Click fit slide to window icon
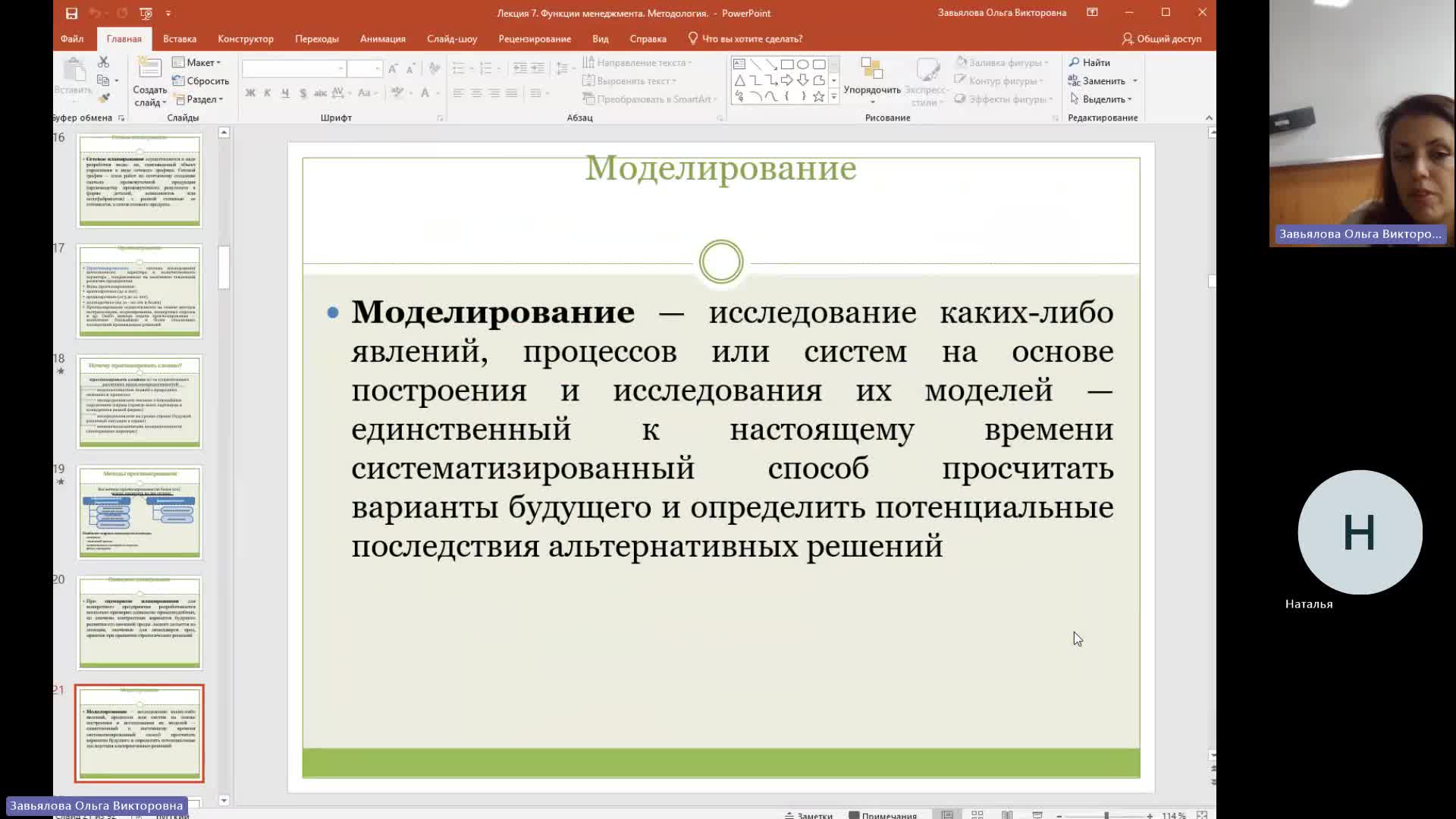This screenshot has width=1456, height=819. point(1202,815)
